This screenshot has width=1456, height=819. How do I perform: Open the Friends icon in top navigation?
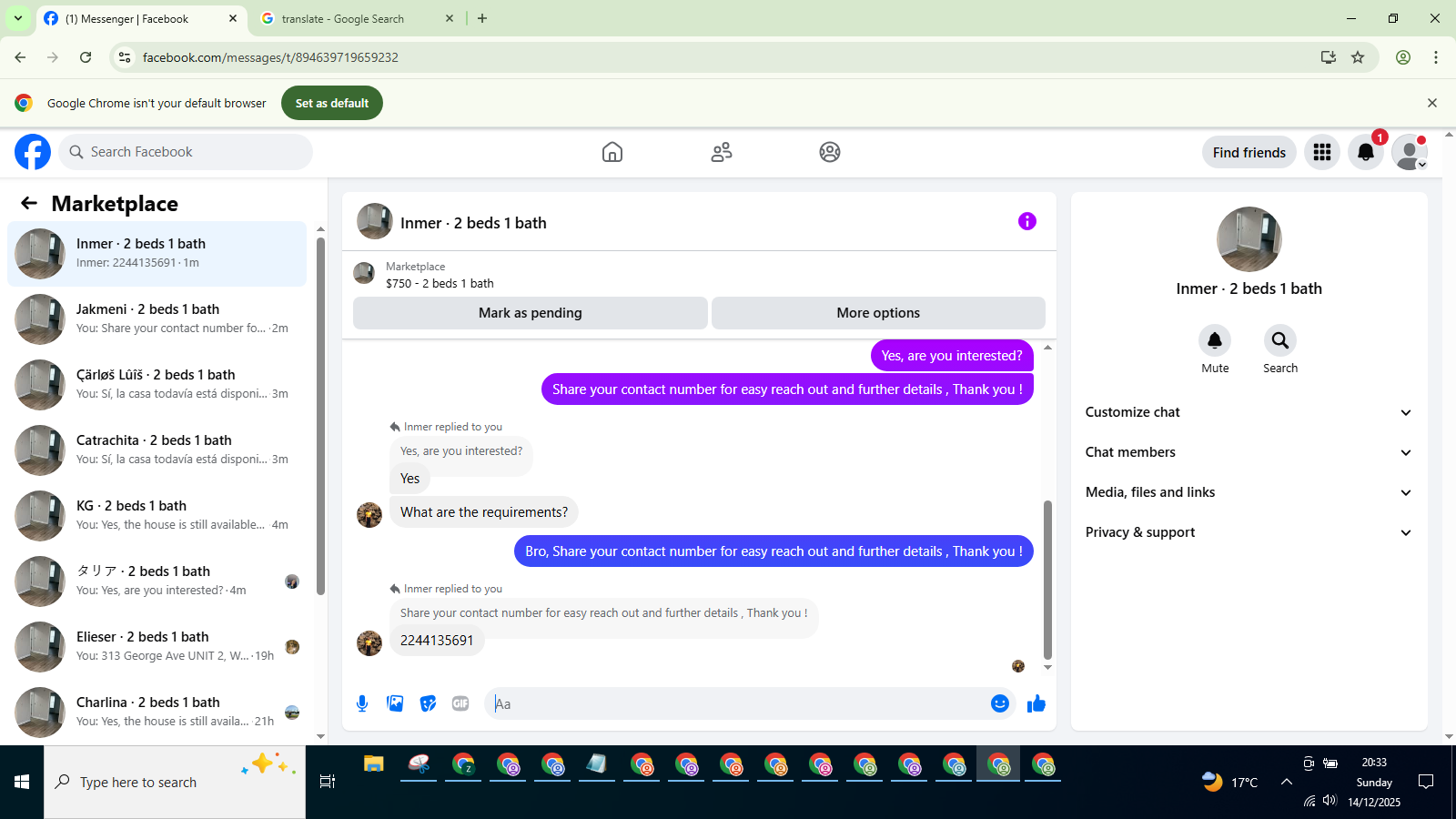click(x=722, y=152)
